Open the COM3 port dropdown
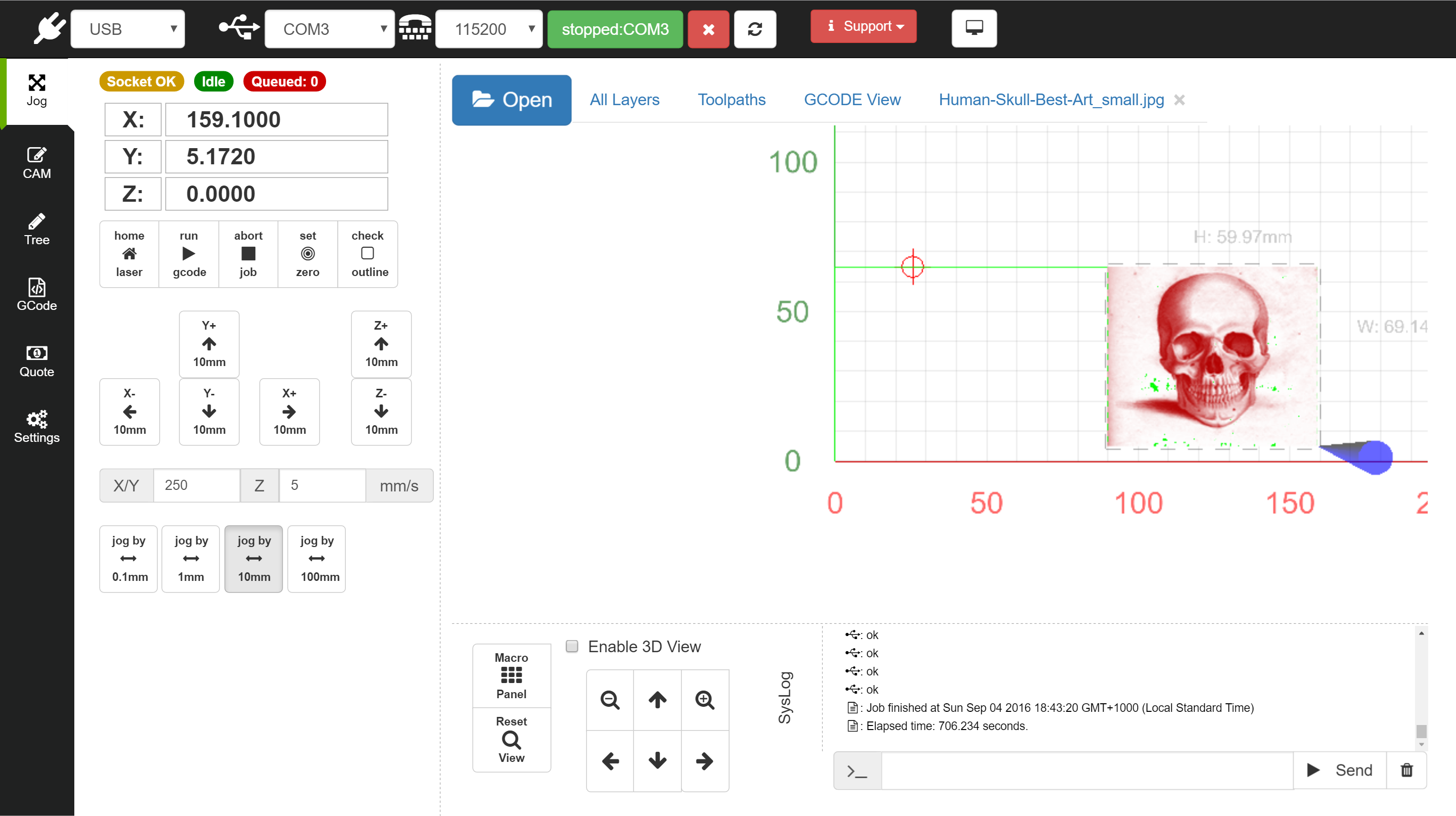Viewport: 1456px width, 816px height. (x=330, y=29)
